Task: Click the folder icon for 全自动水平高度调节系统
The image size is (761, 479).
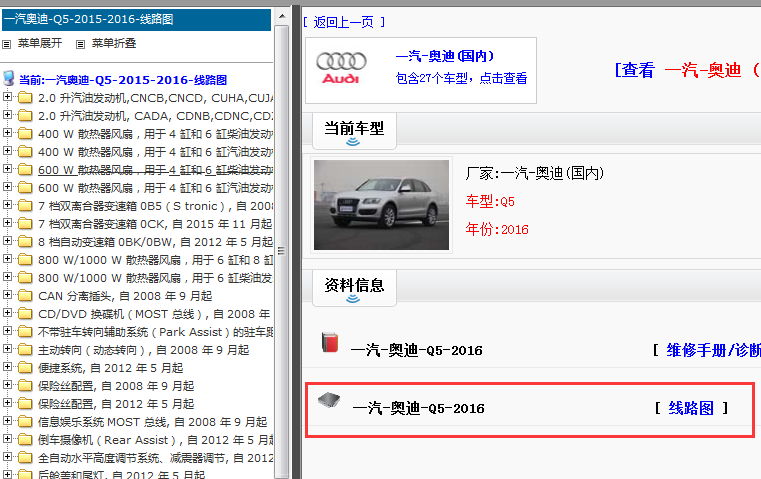Action: point(25,457)
